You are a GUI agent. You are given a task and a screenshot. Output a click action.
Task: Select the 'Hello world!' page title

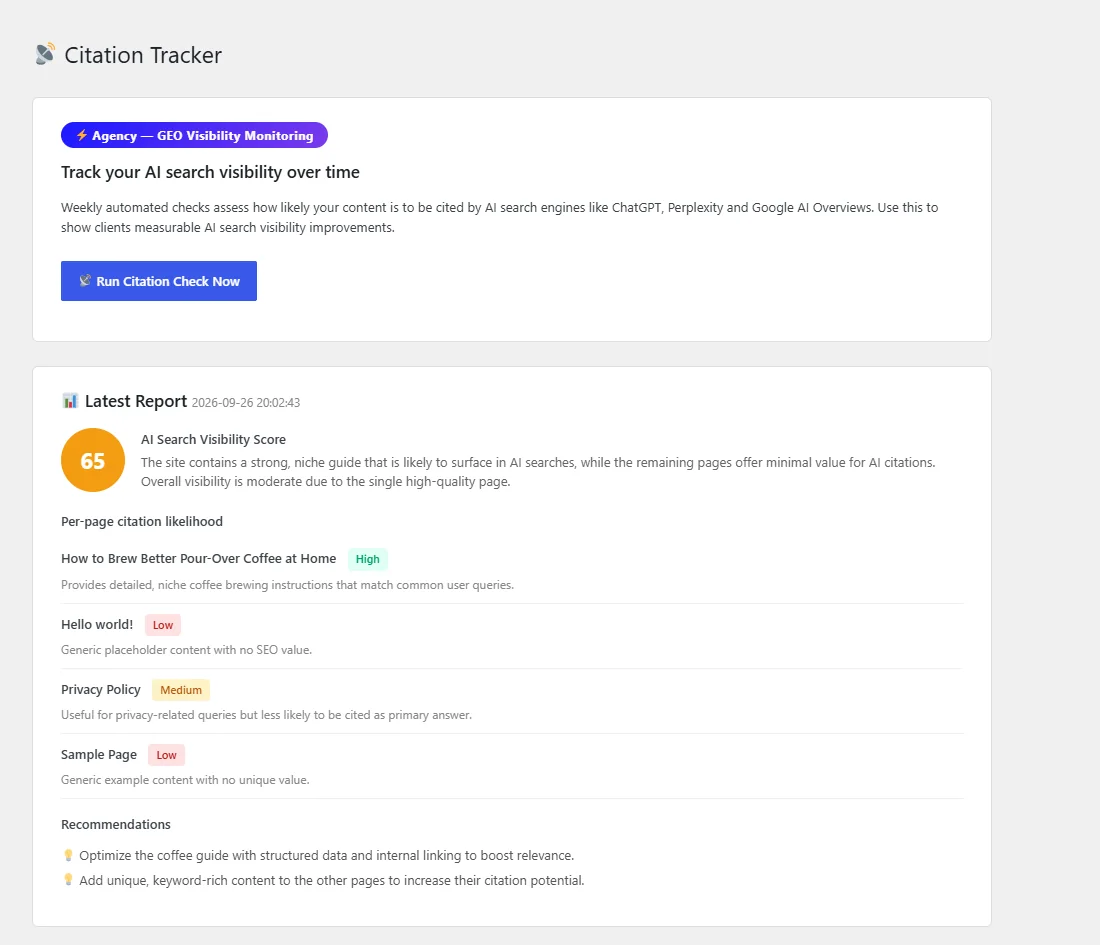coord(97,624)
